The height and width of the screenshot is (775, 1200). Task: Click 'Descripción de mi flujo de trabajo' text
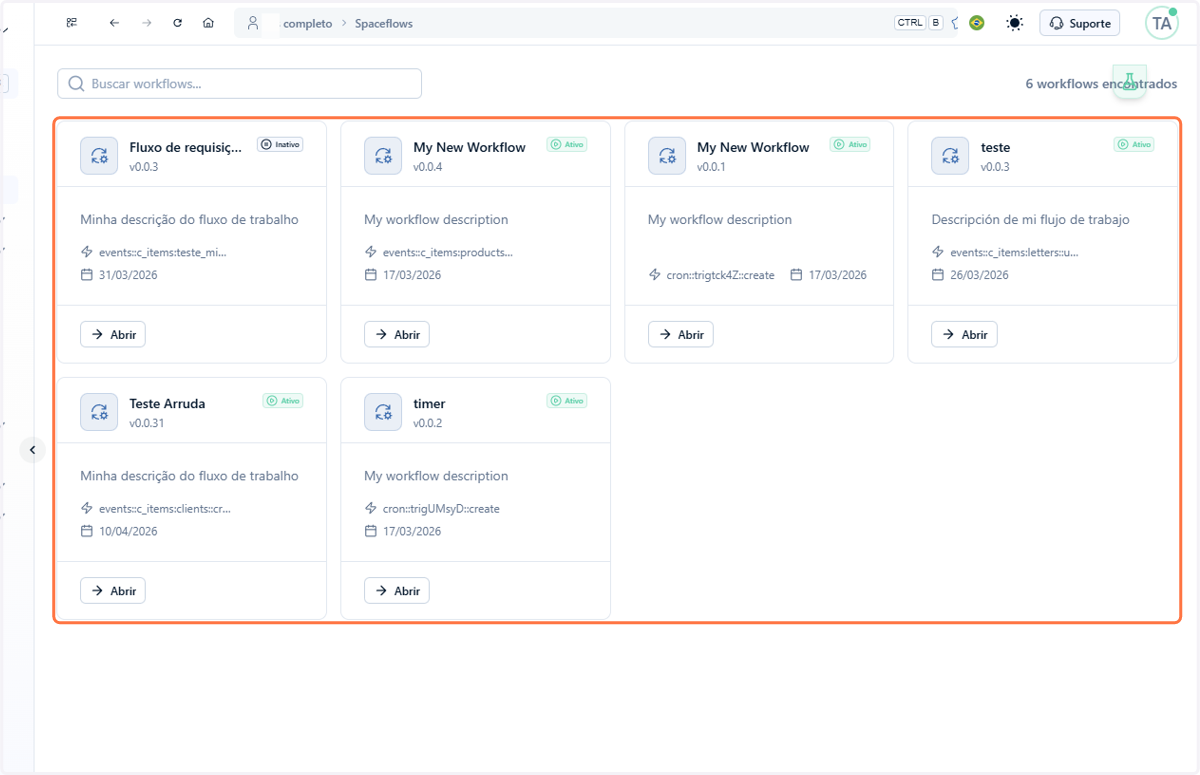tap(1030, 220)
